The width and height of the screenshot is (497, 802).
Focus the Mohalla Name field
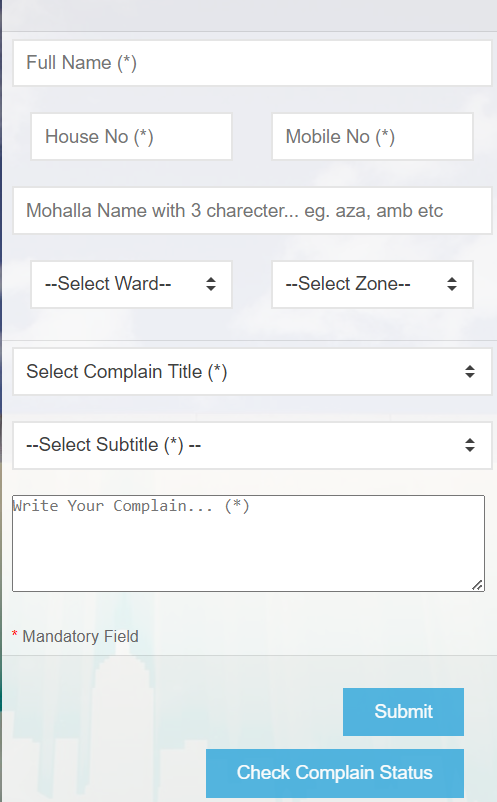point(252,211)
